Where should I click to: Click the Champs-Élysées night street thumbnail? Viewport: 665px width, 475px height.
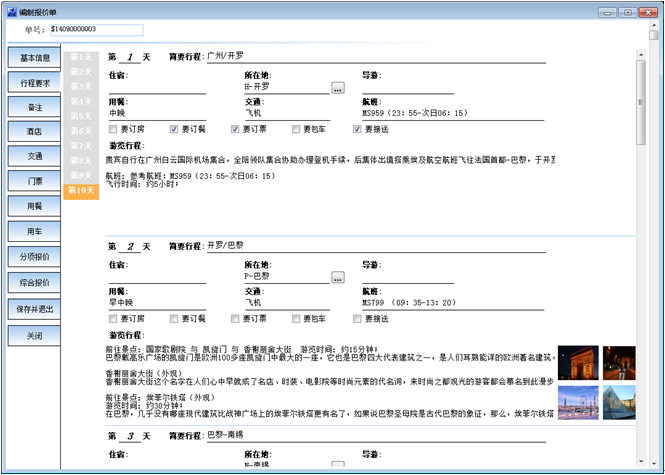pos(619,363)
